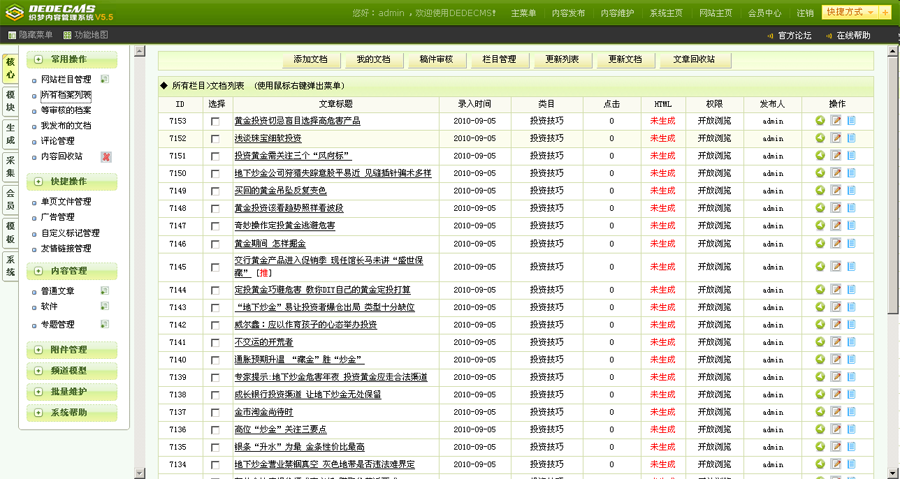Select checkbox in row 7145
This screenshot has width=900, height=479.
(215, 267)
